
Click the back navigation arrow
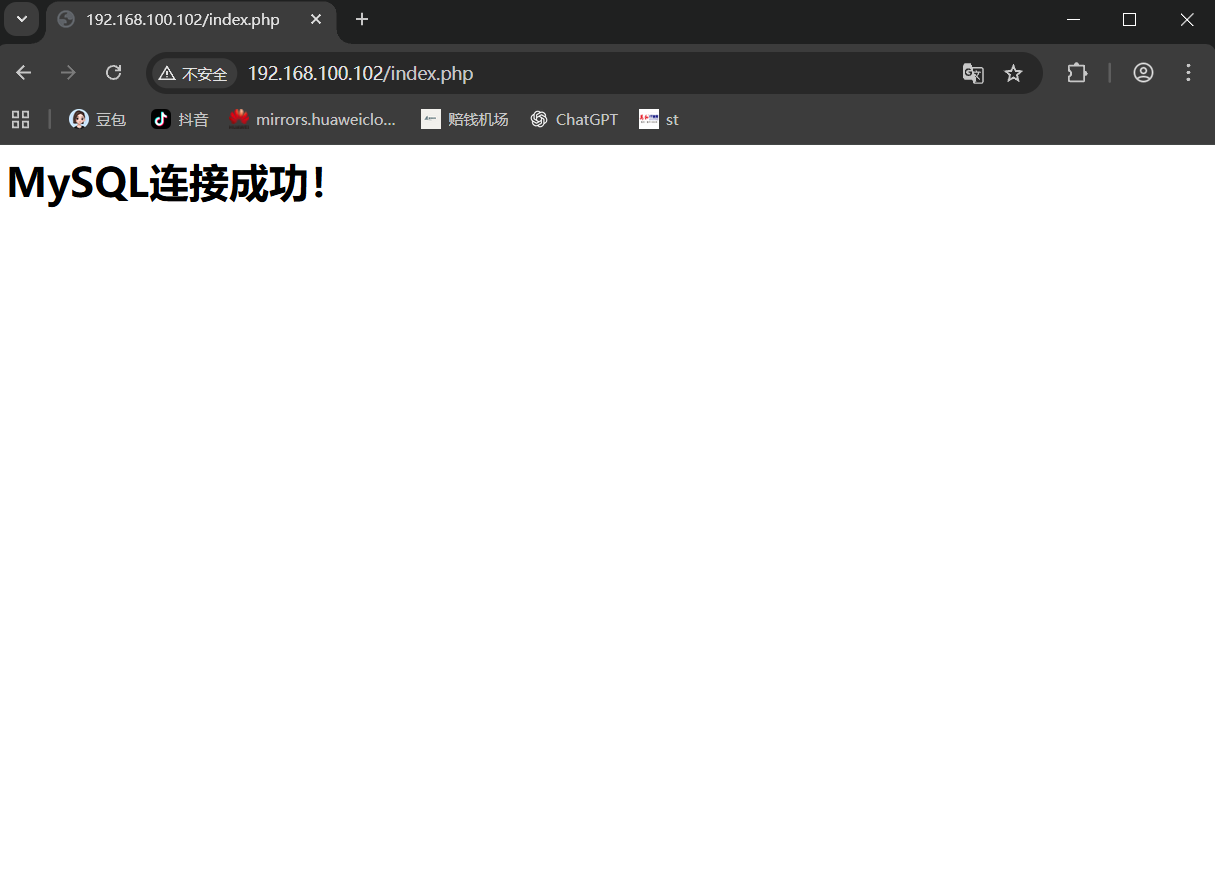(x=23, y=72)
